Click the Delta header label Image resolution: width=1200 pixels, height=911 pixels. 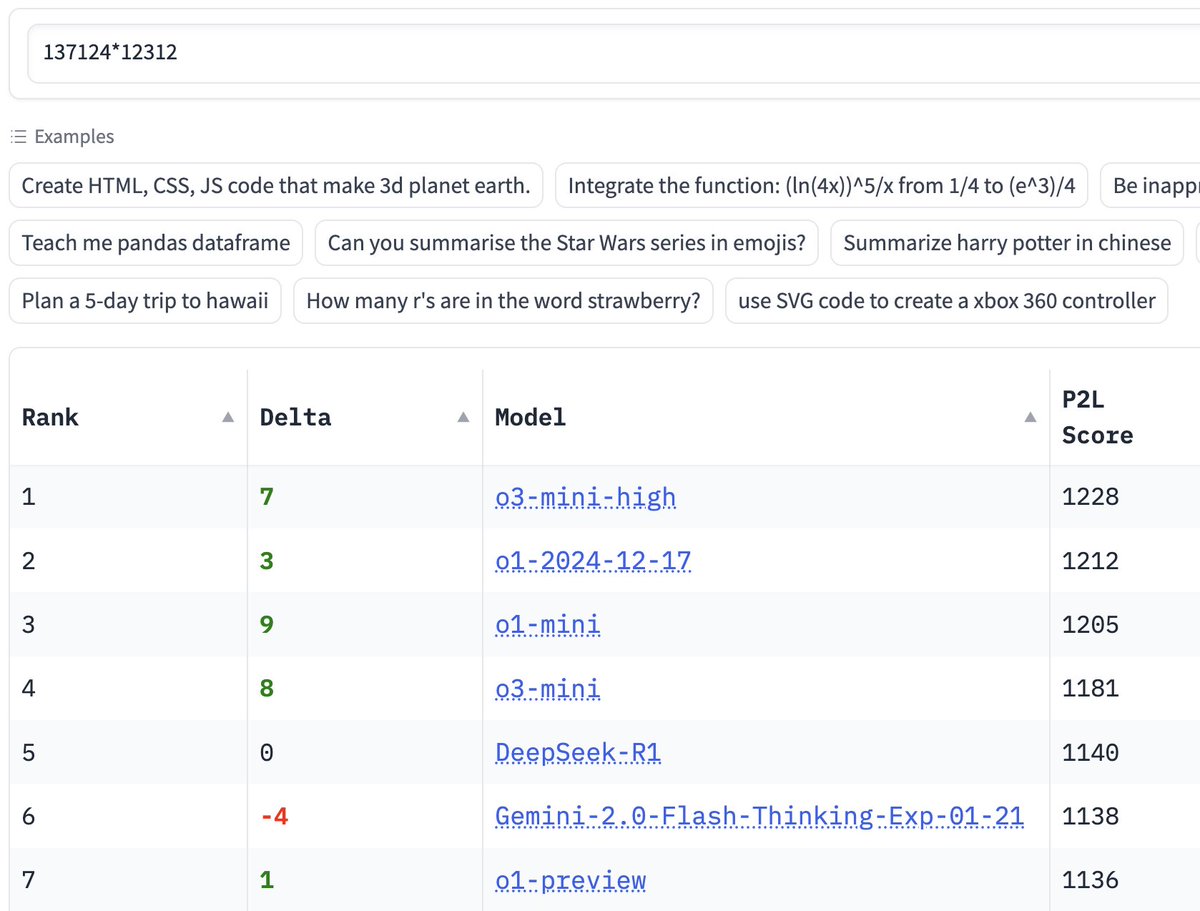point(295,417)
